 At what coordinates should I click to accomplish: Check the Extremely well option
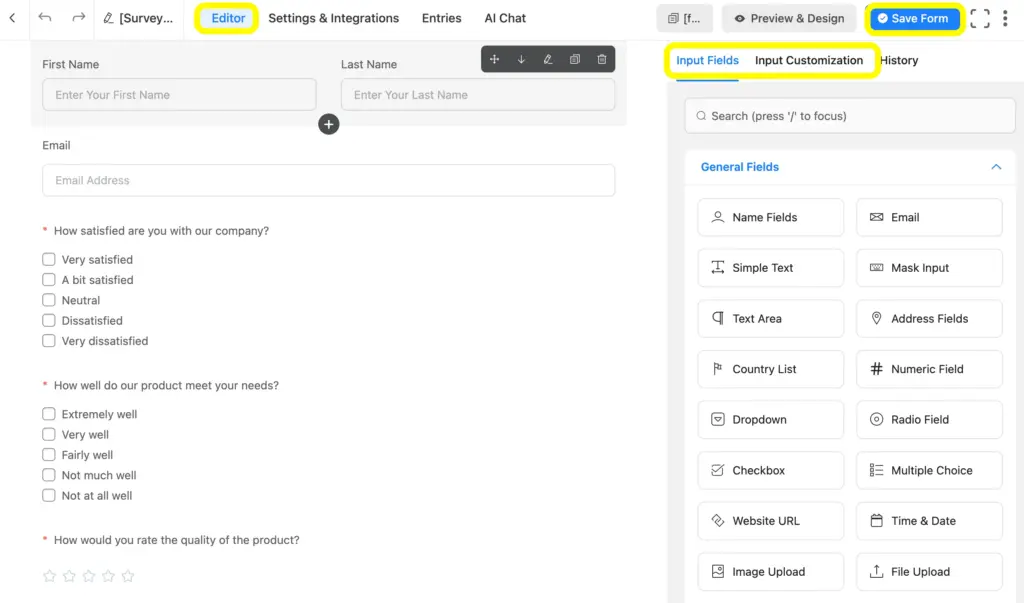pos(48,414)
